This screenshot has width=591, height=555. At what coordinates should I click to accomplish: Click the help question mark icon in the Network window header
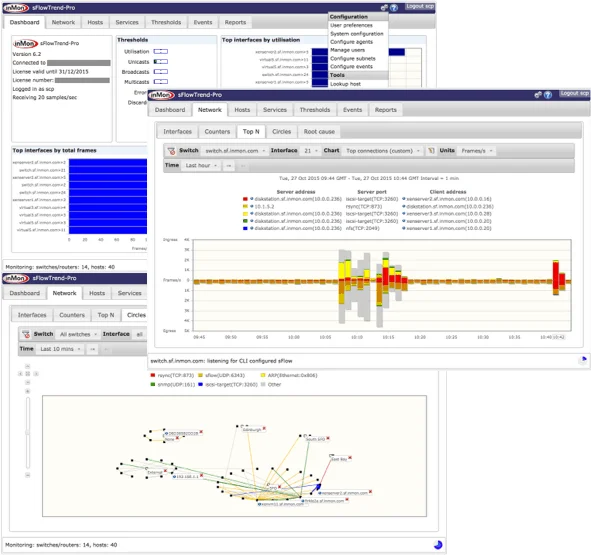point(548,95)
